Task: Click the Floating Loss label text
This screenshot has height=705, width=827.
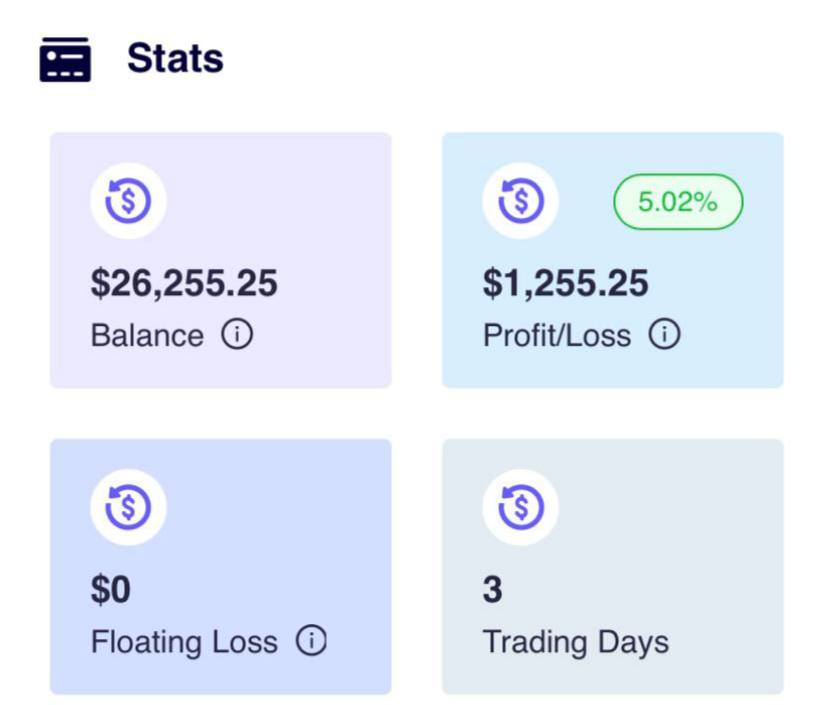Action: coord(184,642)
